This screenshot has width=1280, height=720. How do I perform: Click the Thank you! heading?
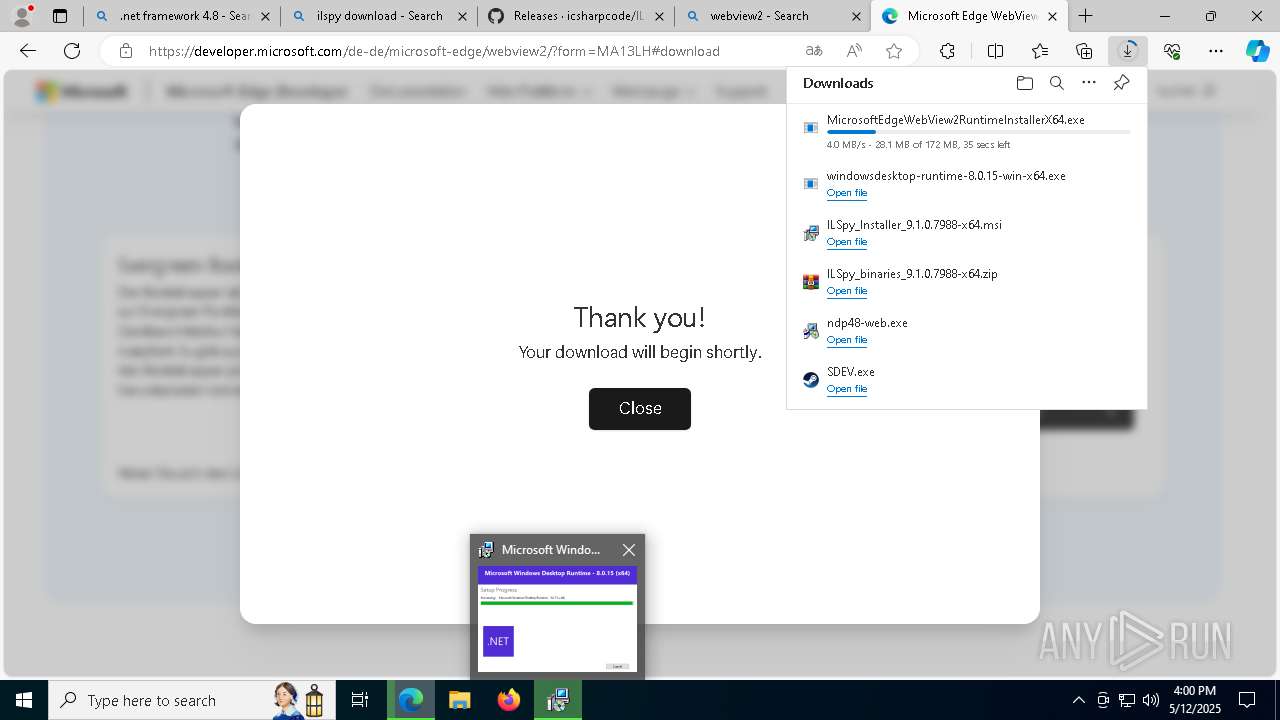(640, 318)
